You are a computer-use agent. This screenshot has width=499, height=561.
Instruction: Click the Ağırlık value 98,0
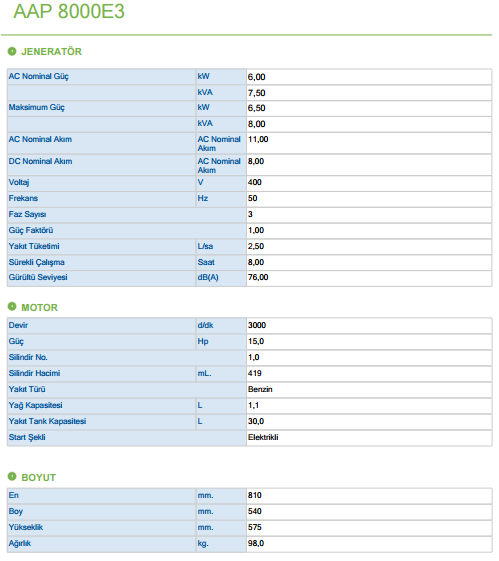tap(256, 543)
